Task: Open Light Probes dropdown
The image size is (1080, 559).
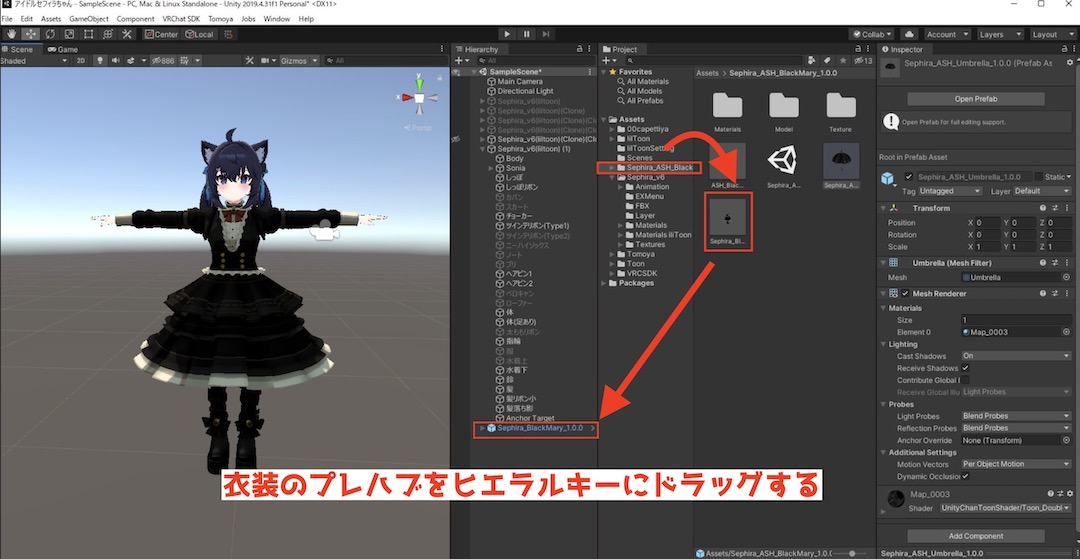Action: tap(1016, 416)
